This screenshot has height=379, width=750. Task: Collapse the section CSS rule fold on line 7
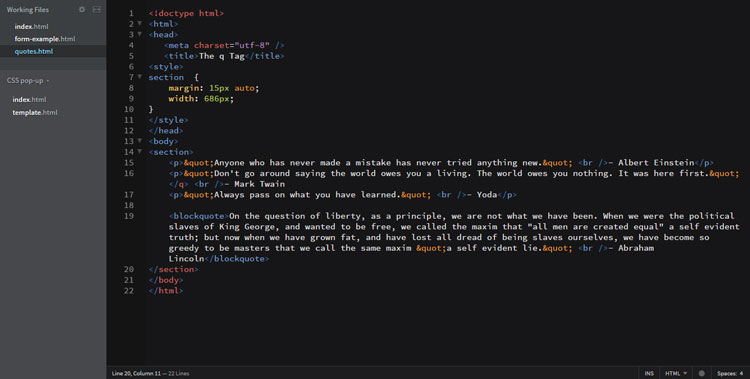140,76
